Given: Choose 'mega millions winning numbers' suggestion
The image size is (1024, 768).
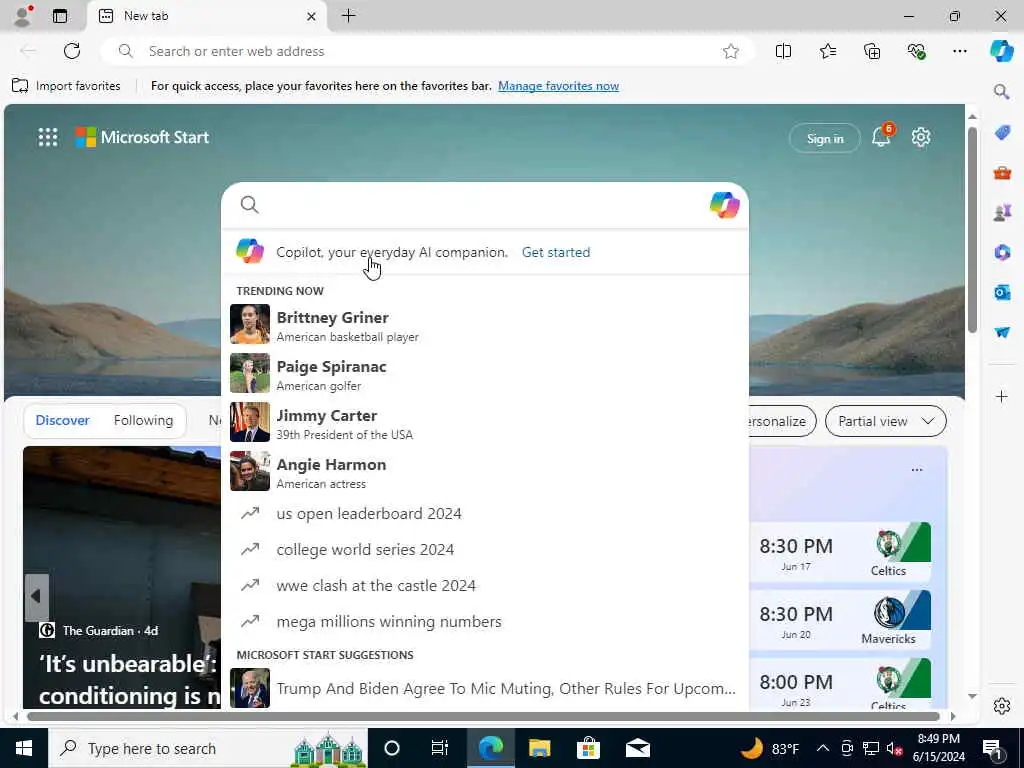Looking at the screenshot, I should coord(485,621).
